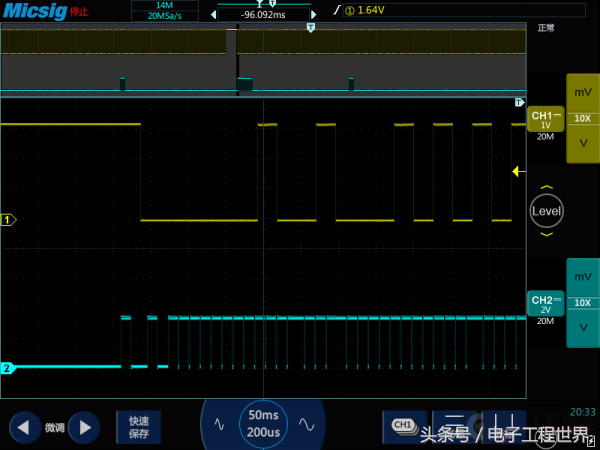The width and height of the screenshot is (600, 450).
Task: Tap mV on the CH1 vertical scale
Action: click(x=583, y=92)
